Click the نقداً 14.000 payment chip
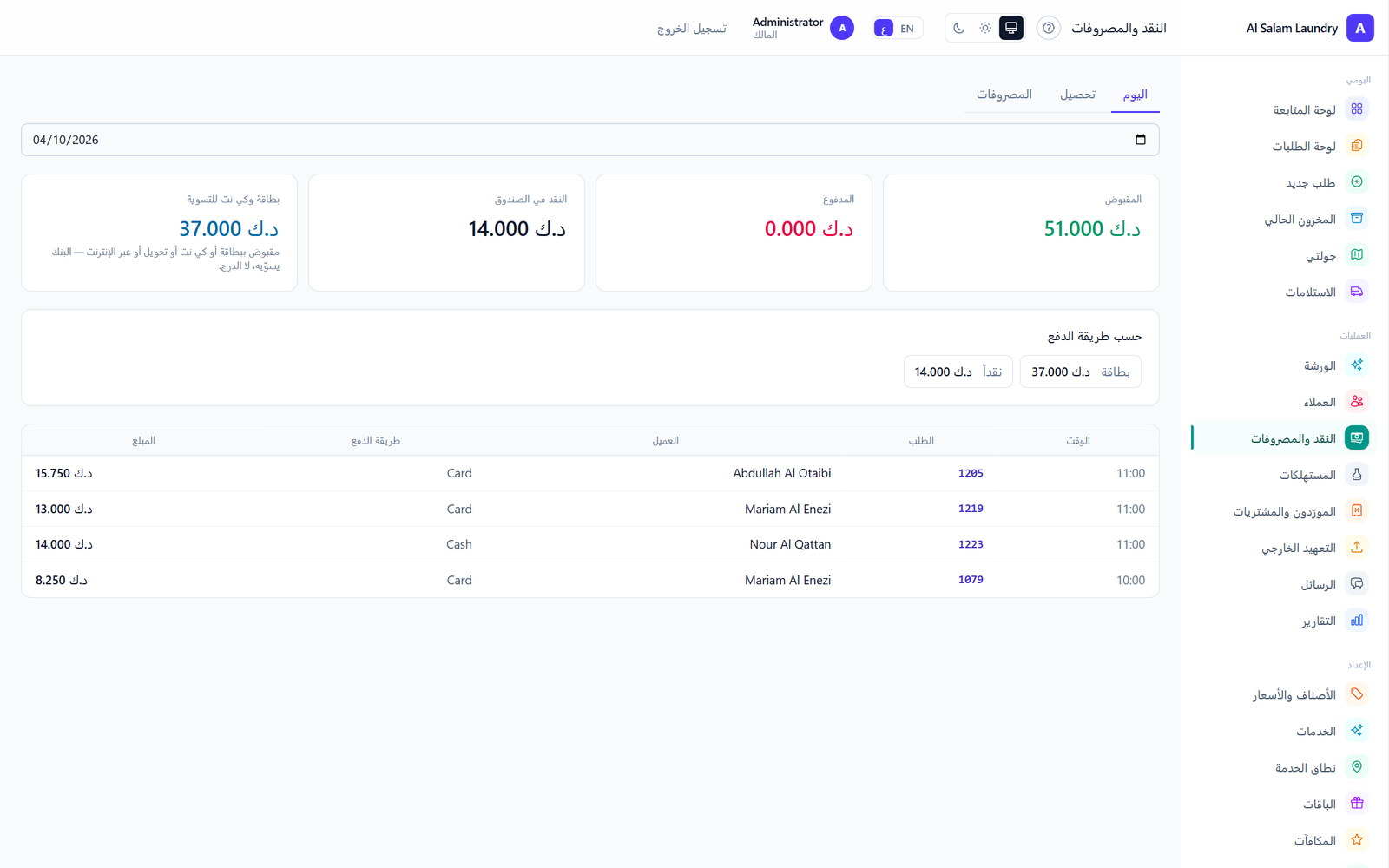 point(958,372)
